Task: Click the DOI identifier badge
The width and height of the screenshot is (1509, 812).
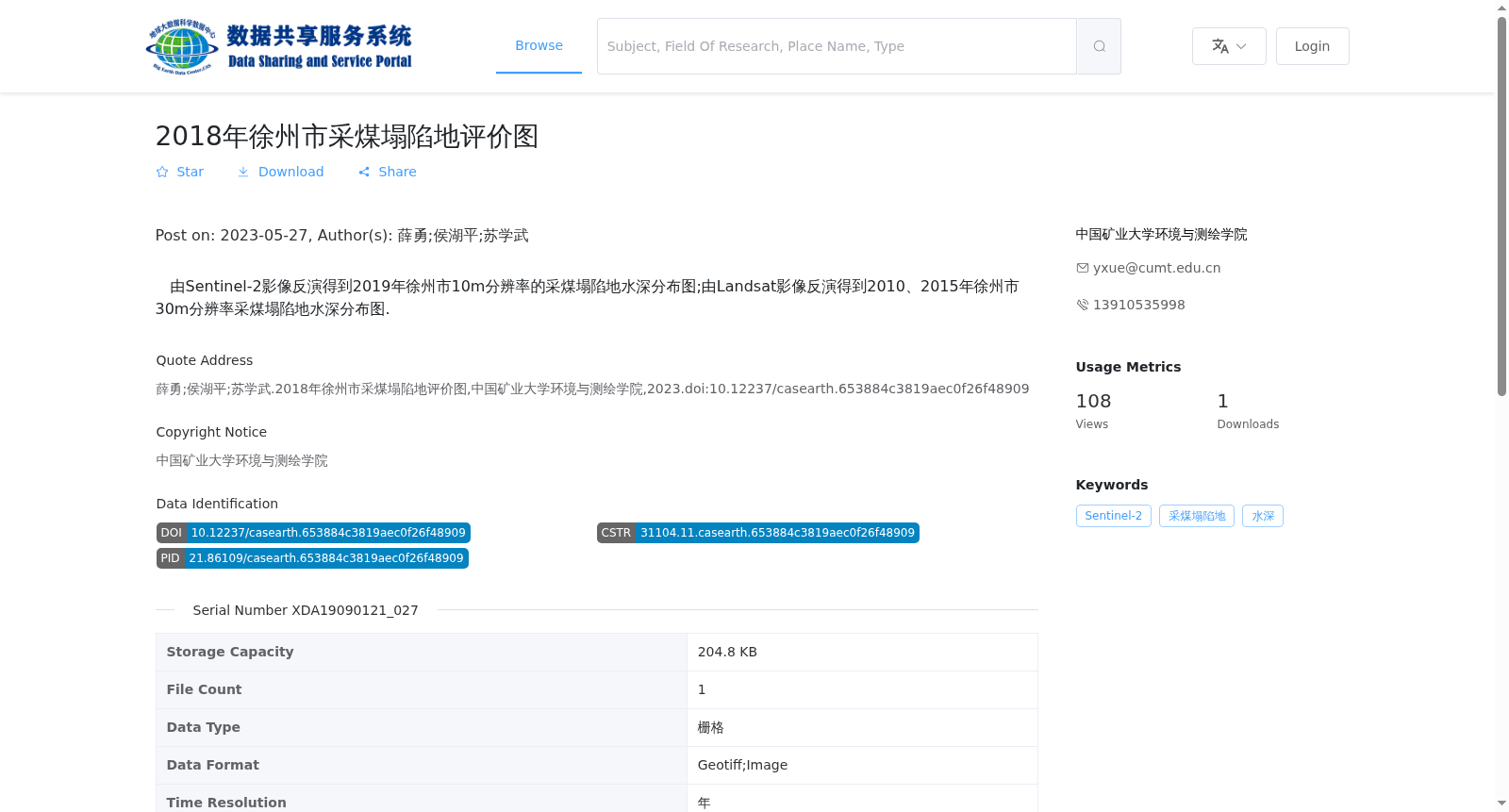Action: coord(313,533)
